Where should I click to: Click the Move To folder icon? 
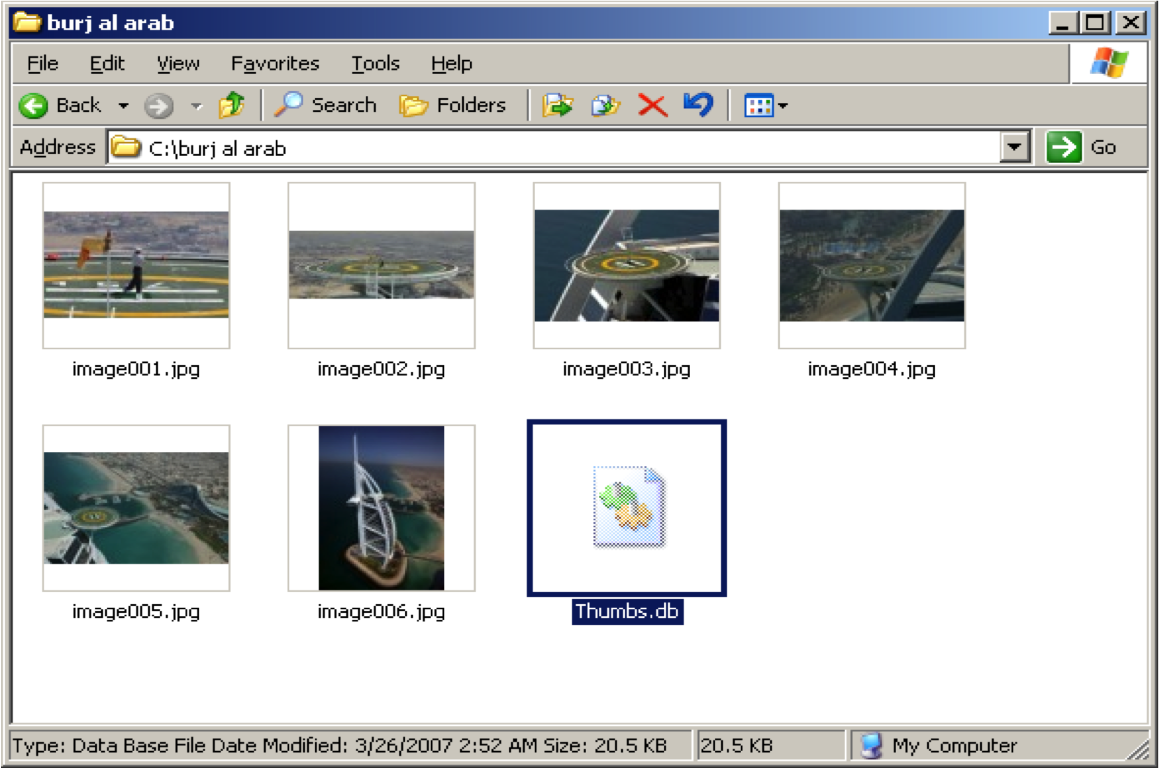(x=557, y=105)
